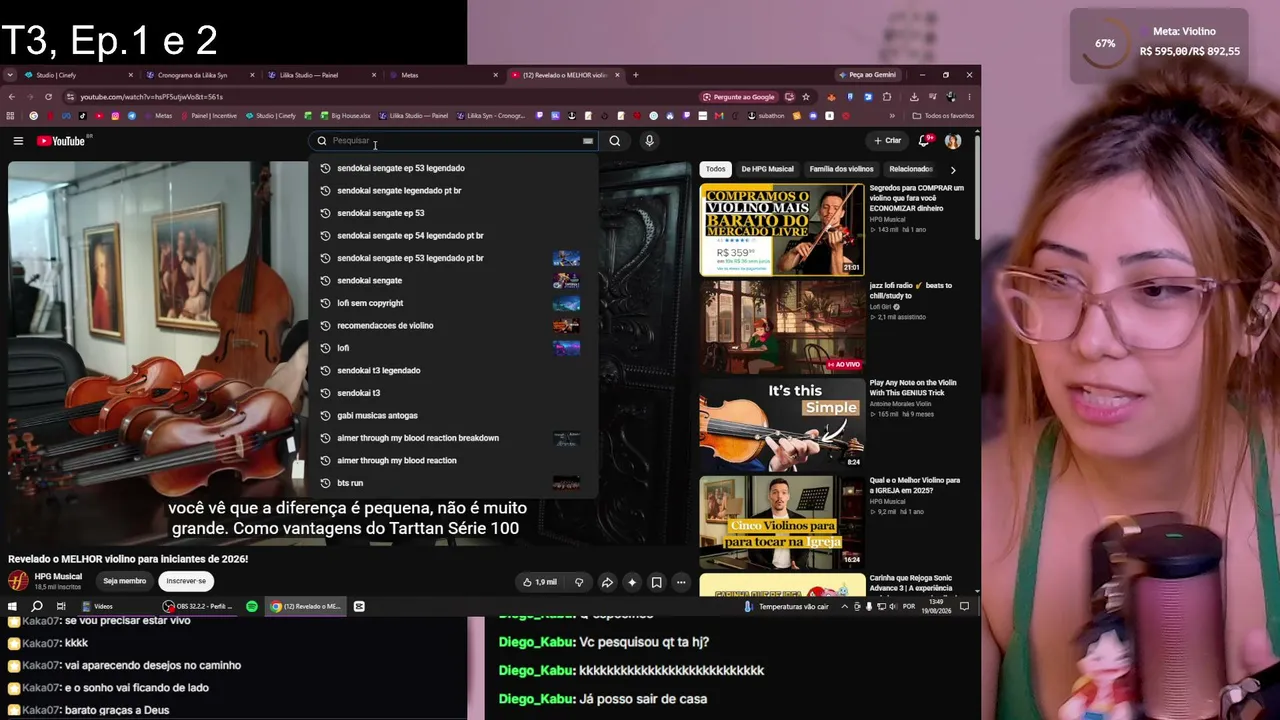Open the jazz lofi radio live thumbnail
This screenshot has height=720, width=1280.
(782, 327)
